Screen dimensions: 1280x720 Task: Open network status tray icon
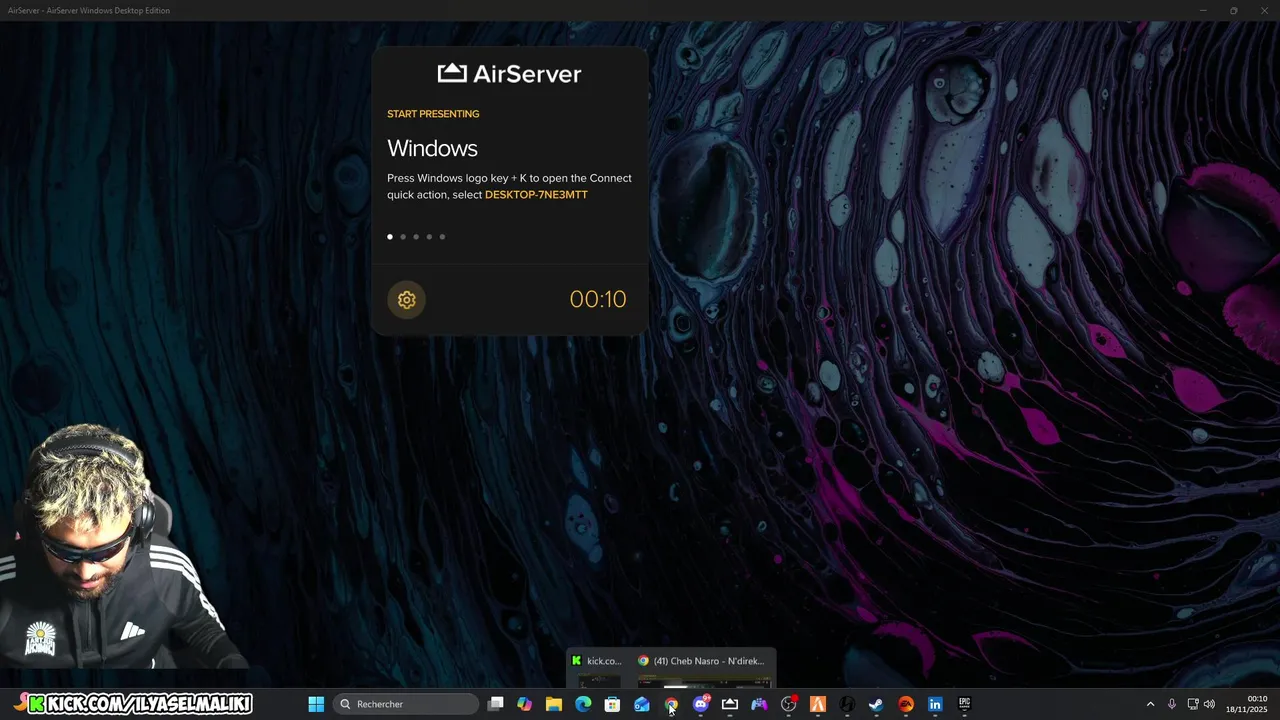tap(1192, 704)
